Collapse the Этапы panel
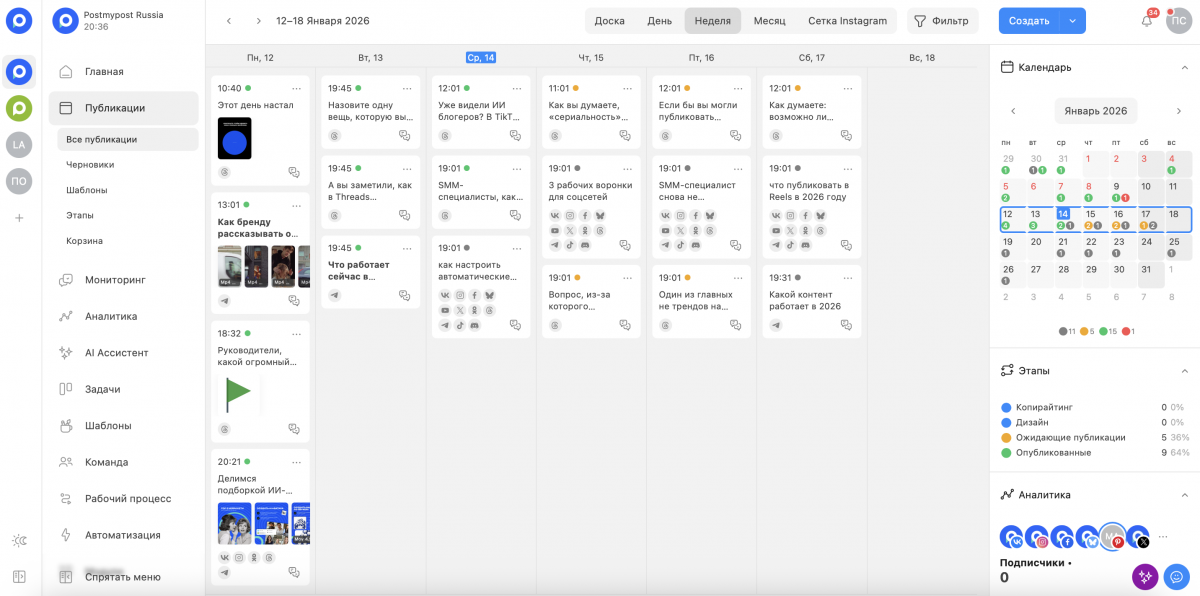This screenshot has width=1200, height=596. (x=1184, y=370)
